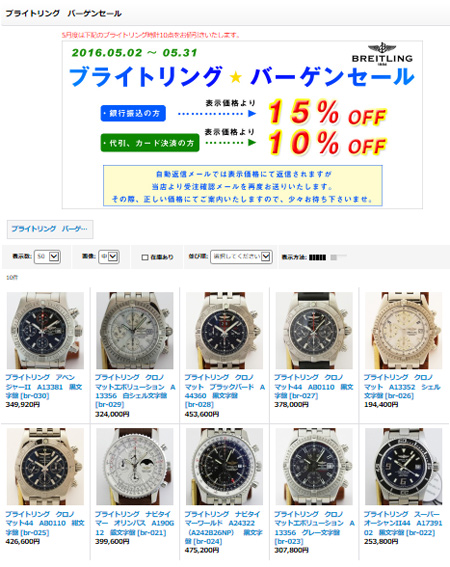Switch to grid display mode icon
Viewport: 450px width, 567px height.
tap(318, 257)
